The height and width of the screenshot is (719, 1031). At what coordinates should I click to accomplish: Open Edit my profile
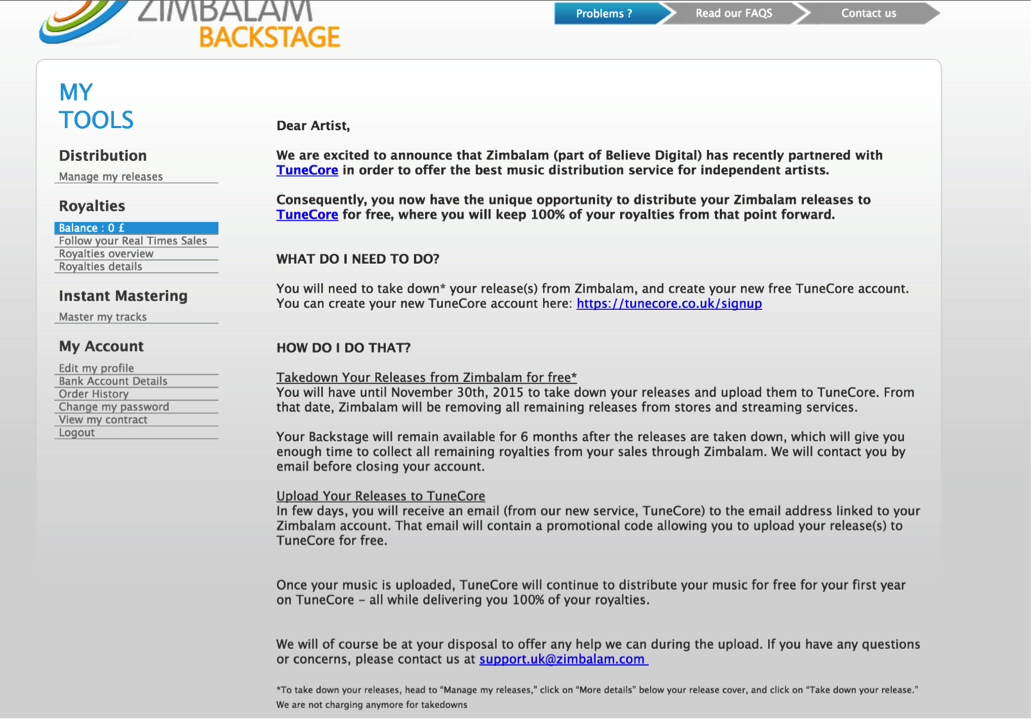tap(96, 368)
